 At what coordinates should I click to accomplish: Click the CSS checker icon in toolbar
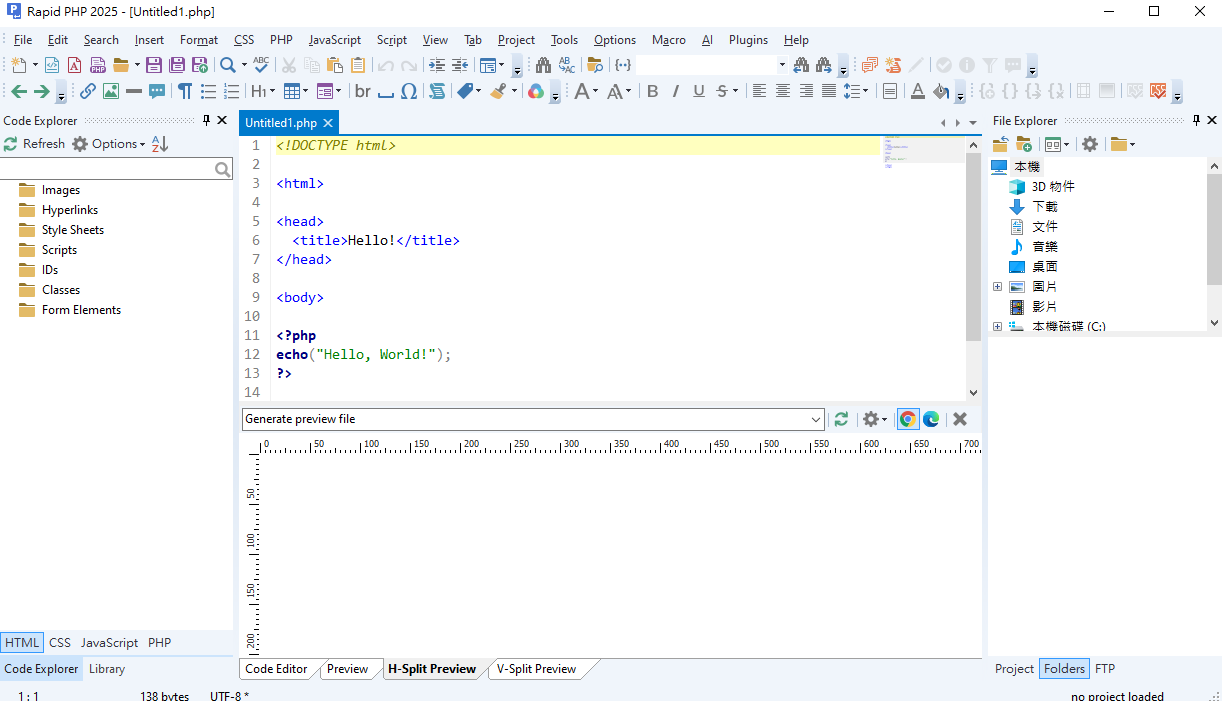coord(1158,91)
